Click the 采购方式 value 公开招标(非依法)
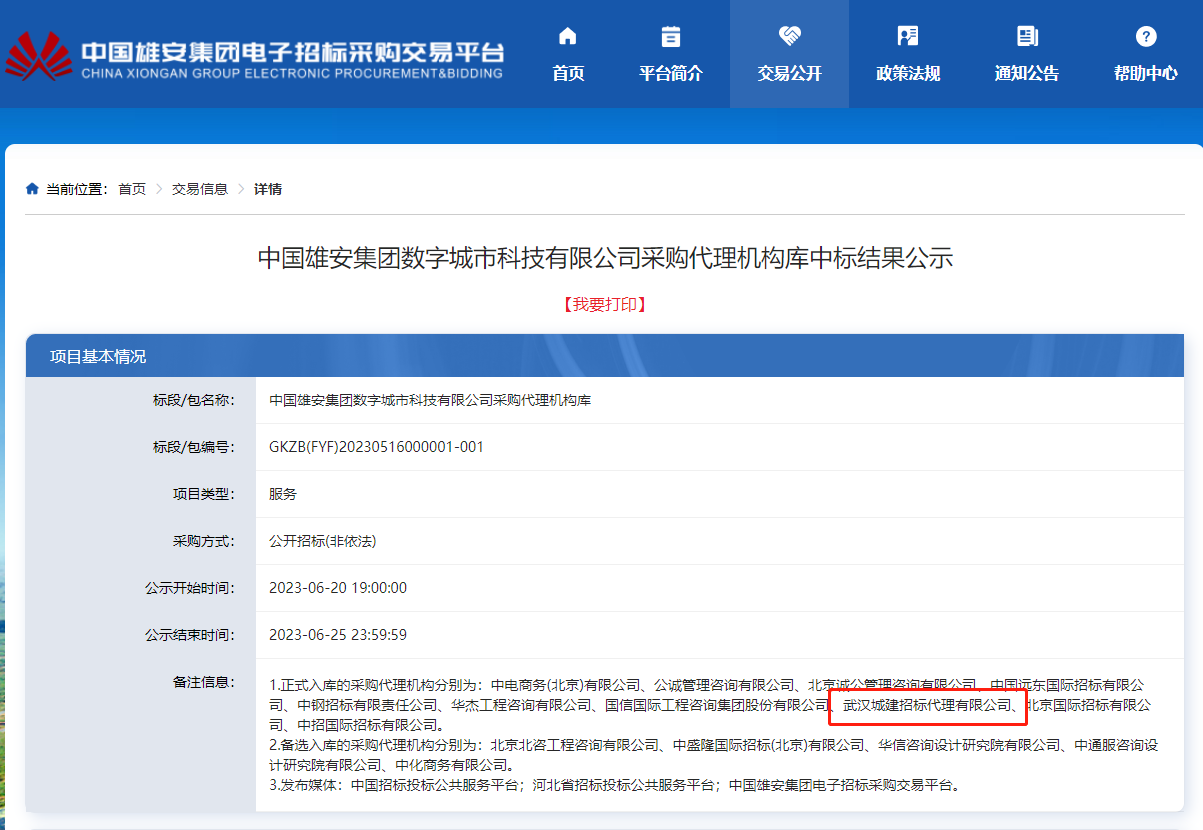Image resolution: width=1203 pixels, height=830 pixels. (x=322, y=541)
